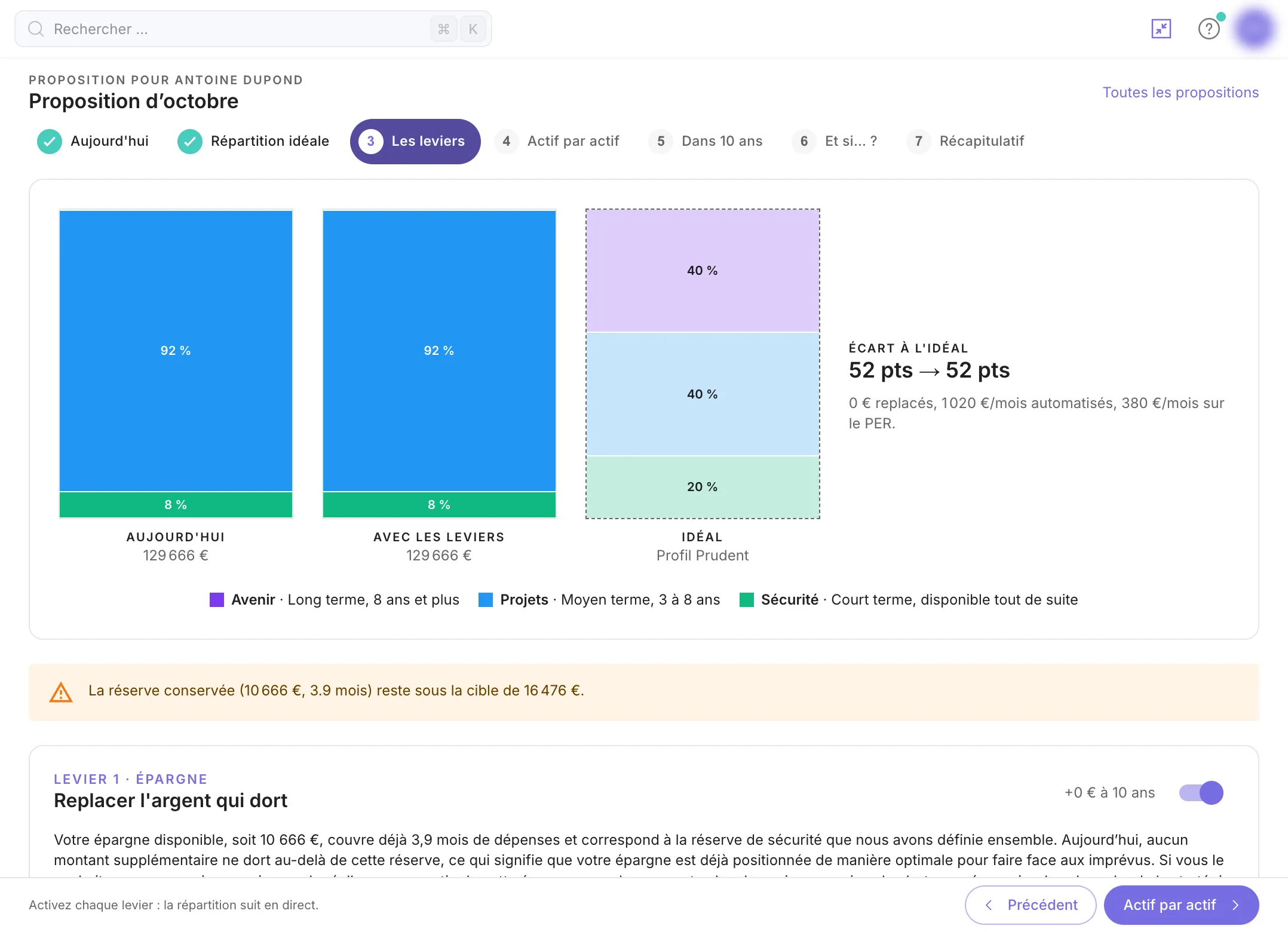The image size is (1288, 932).
Task: Select the Et si... ? step
Action: [835, 142]
